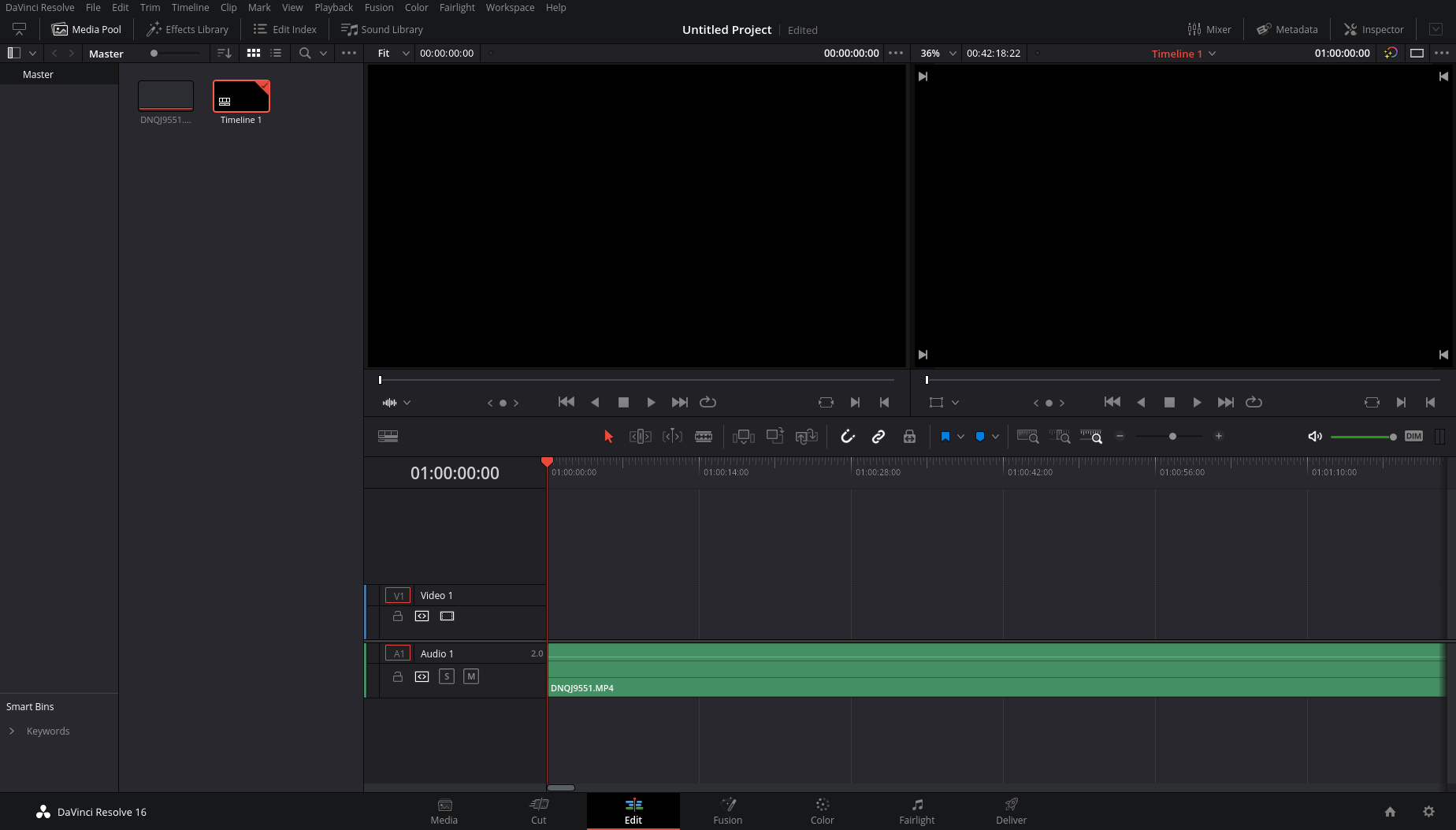The height and width of the screenshot is (830, 1456).
Task: Disable Video 1 track with filmstrip icon
Action: pos(448,616)
